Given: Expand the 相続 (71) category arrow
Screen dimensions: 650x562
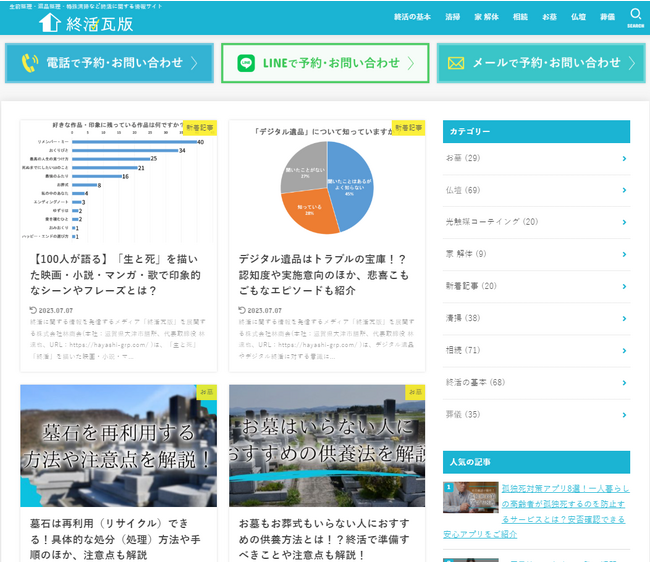Looking at the screenshot, I should 624,351.
